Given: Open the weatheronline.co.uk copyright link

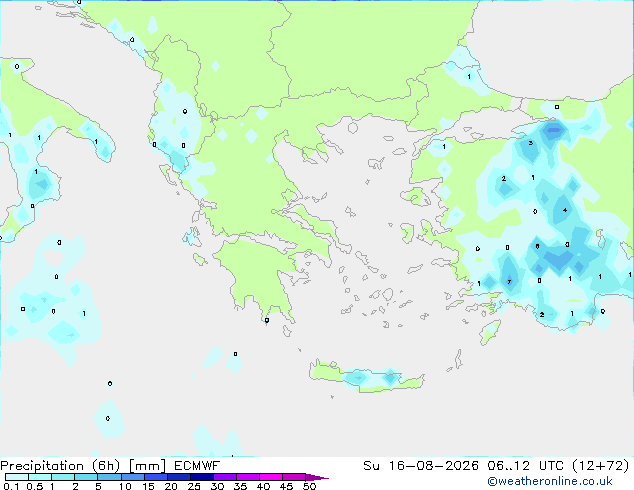Looking at the screenshot, I should tap(550, 481).
